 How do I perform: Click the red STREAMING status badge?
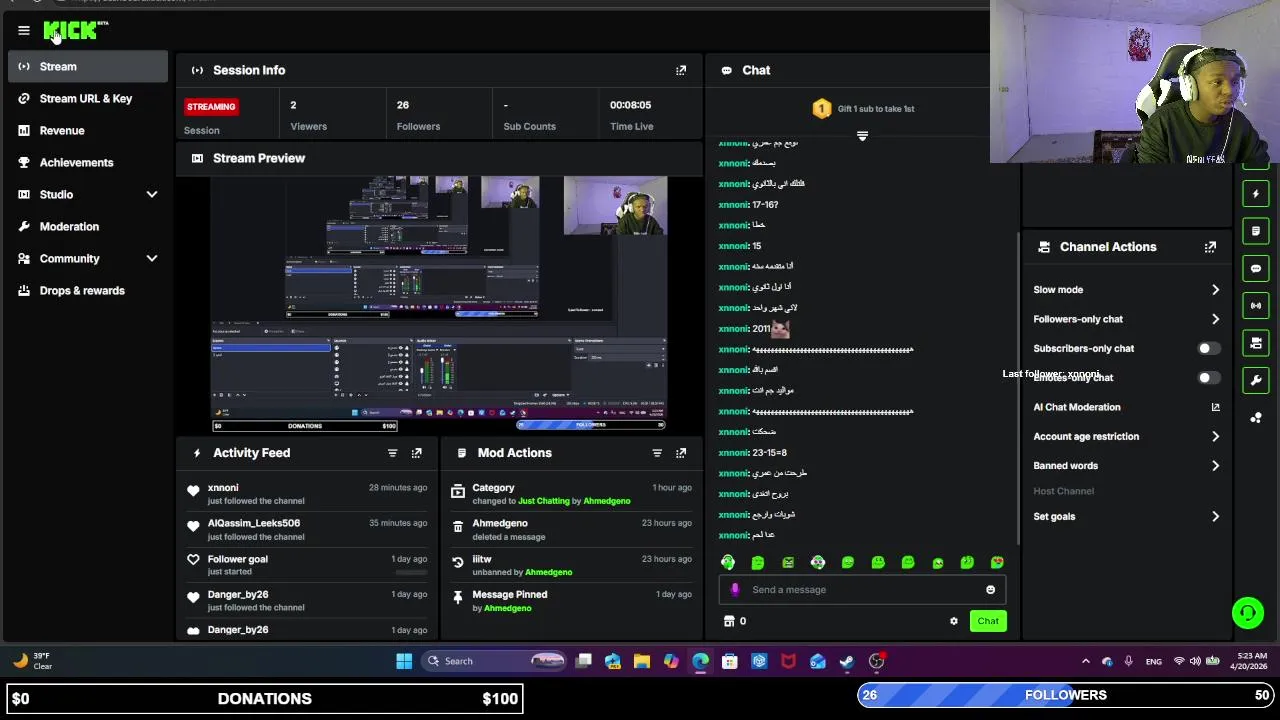pyautogui.click(x=211, y=106)
